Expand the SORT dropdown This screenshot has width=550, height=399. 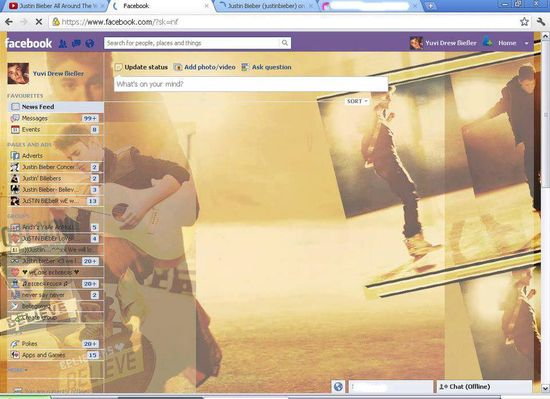[x=357, y=101]
